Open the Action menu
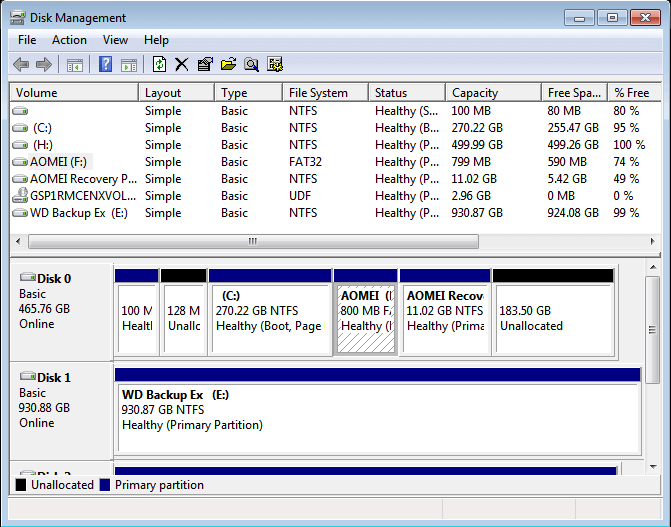Viewport: 671px width, 527px height. click(69, 40)
